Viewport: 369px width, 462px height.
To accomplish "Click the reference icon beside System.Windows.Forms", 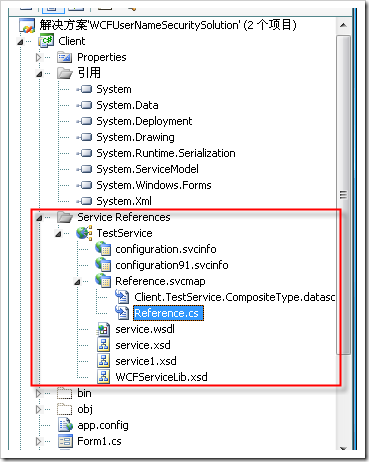I will pos(84,185).
